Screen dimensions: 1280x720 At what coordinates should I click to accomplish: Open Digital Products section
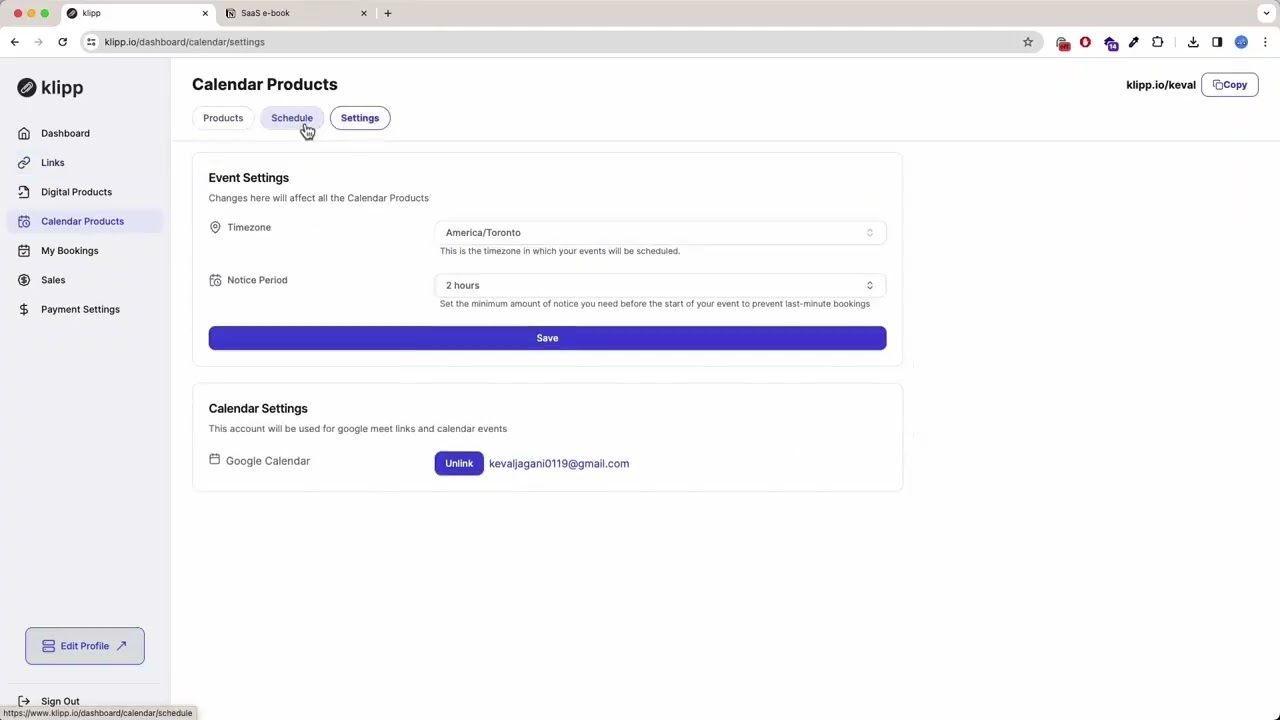pyautogui.click(x=76, y=191)
